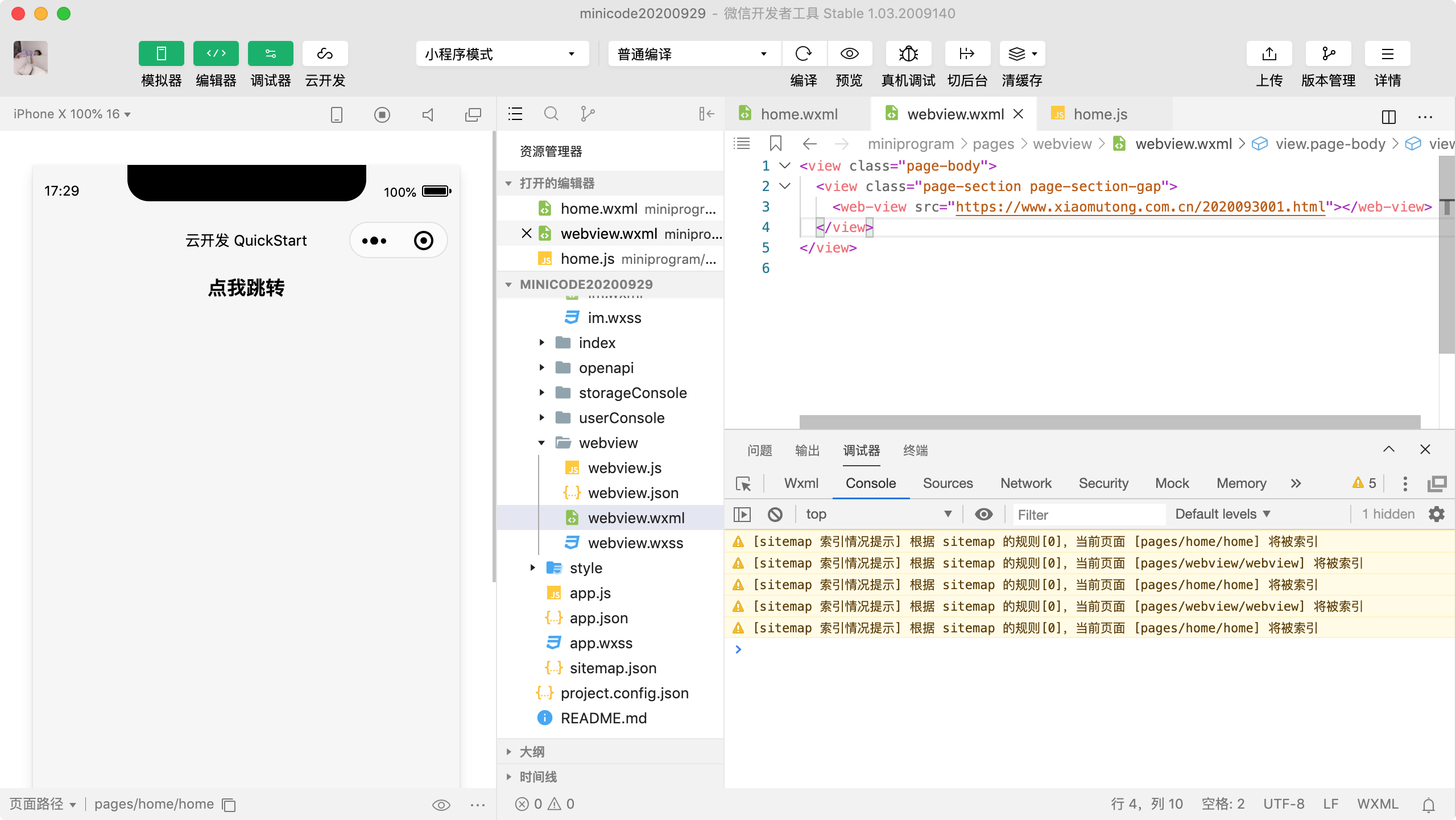Viewport: 1456px width, 820px height.
Task: Click the 编译 refresh icon
Action: pyautogui.click(x=804, y=54)
